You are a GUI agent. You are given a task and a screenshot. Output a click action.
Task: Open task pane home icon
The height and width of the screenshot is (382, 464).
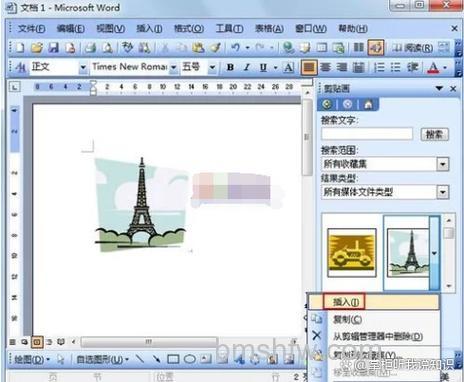pos(368,104)
